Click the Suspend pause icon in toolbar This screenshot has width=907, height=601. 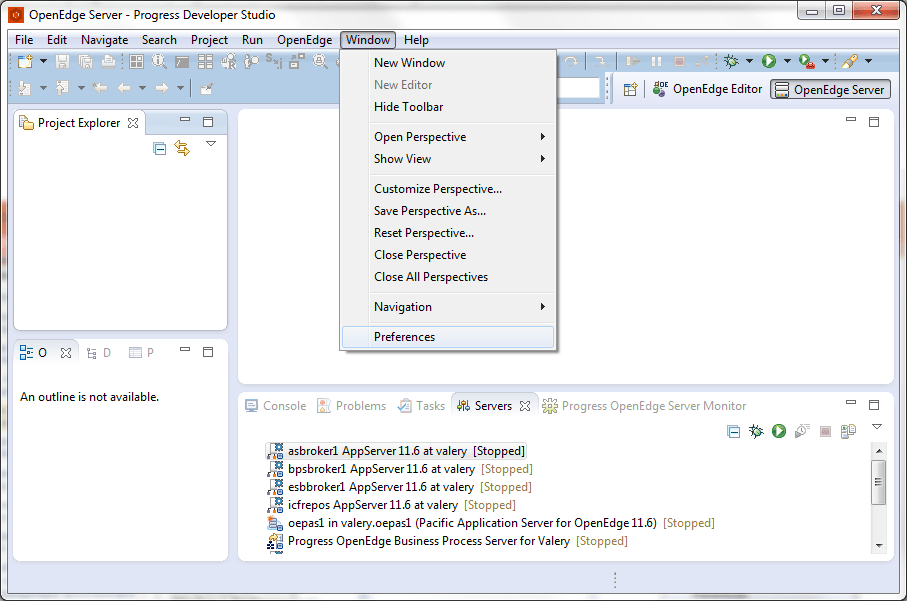(657, 61)
